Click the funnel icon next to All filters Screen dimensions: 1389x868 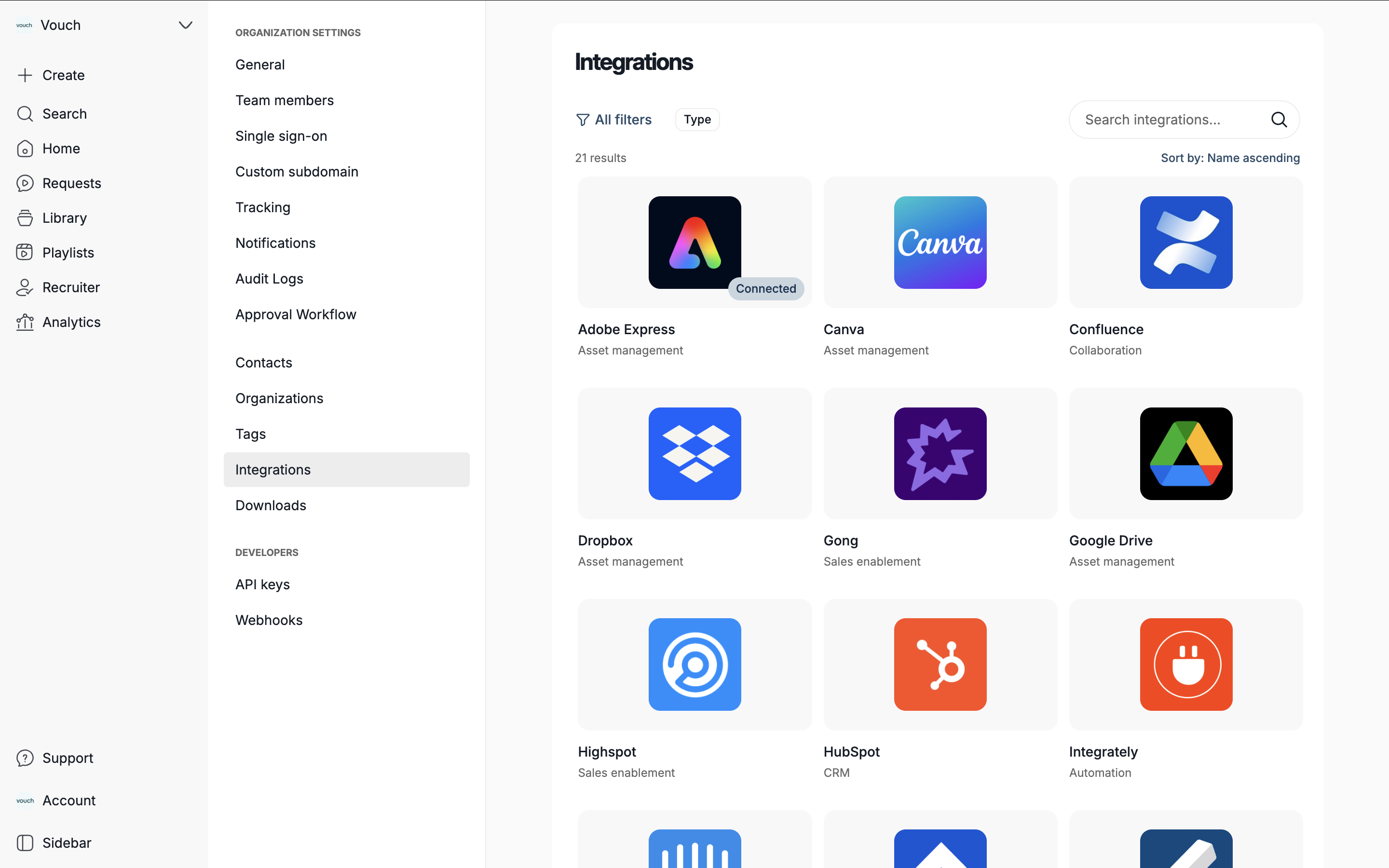pyautogui.click(x=583, y=120)
